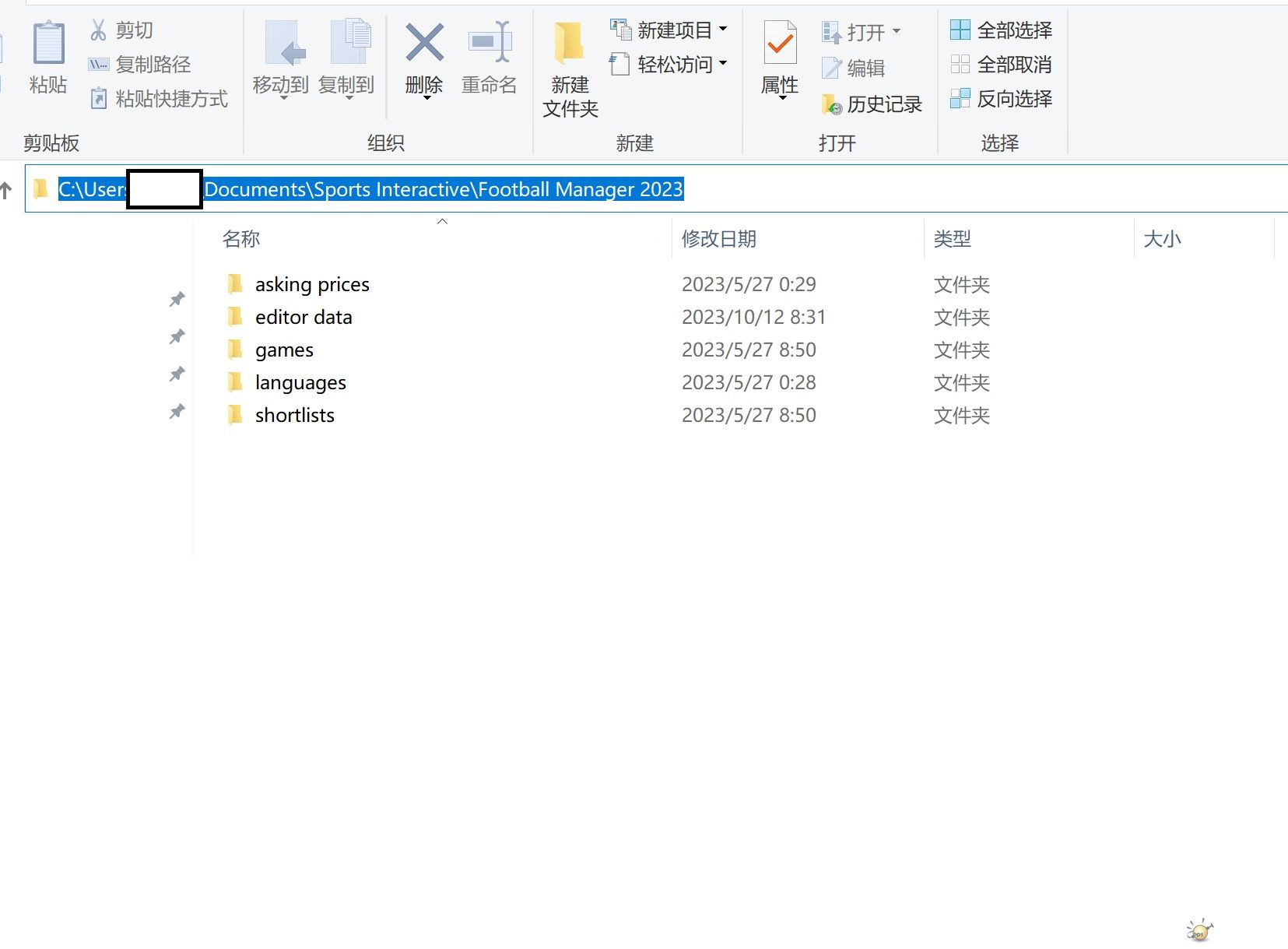Viewport: 1288px width, 949px height.
Task: Click the Delete (删除) X icon
Action: pyautogui.click(x=424, y=43)
